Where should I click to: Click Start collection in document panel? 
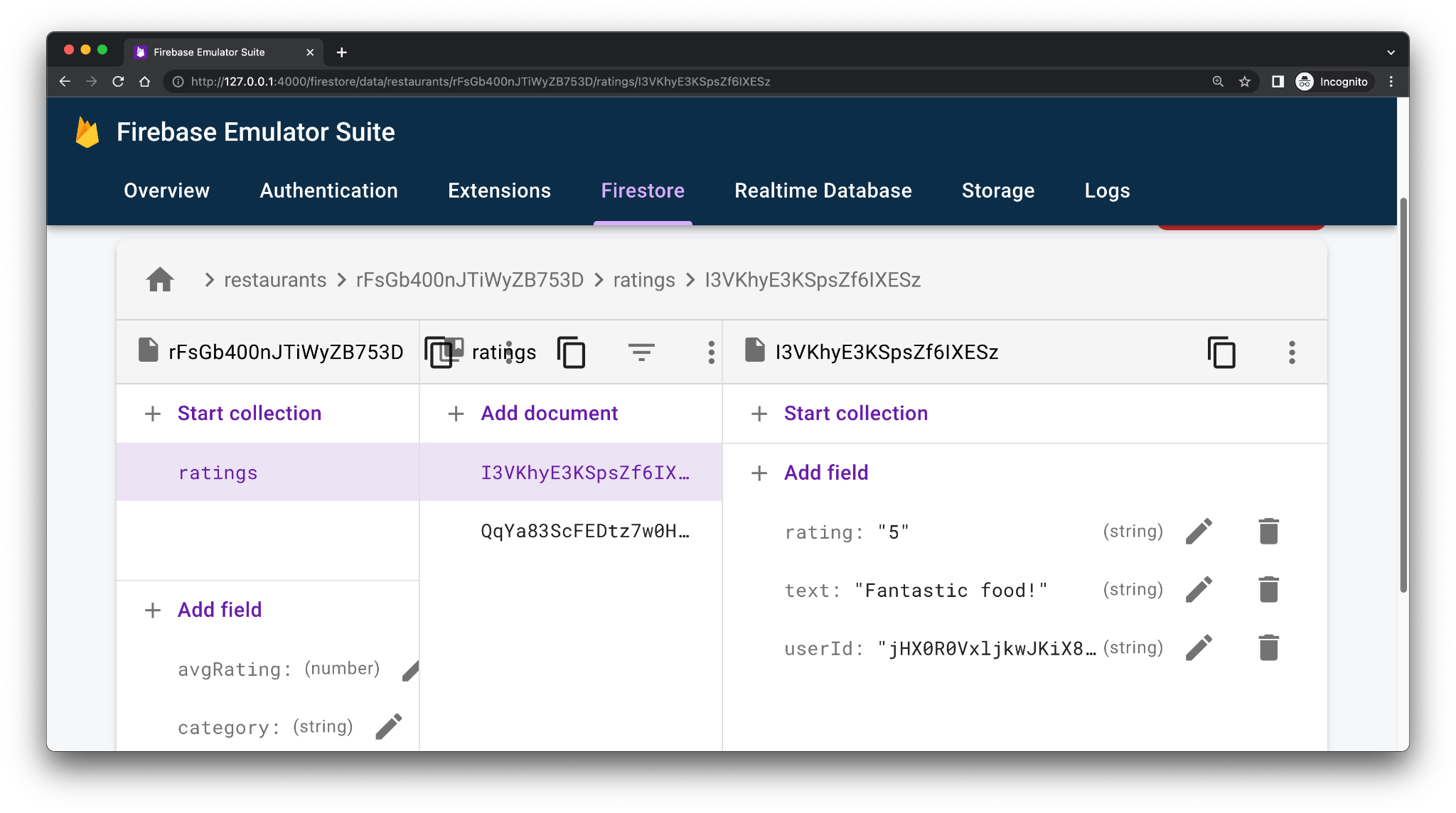click(x=855, y=413)
